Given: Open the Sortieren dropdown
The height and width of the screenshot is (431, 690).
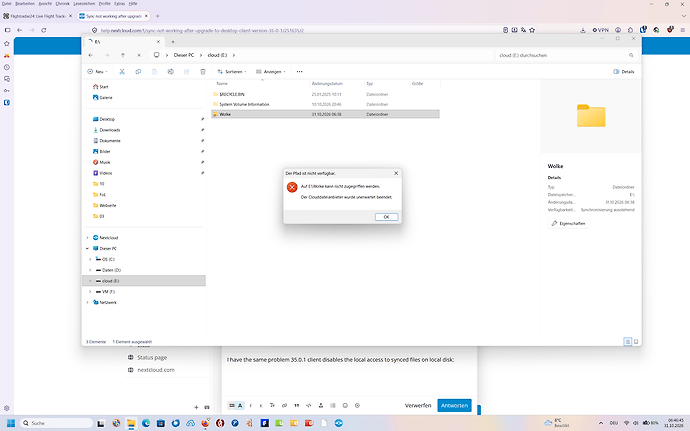Looking at the screenshot, I should [232, 71].
